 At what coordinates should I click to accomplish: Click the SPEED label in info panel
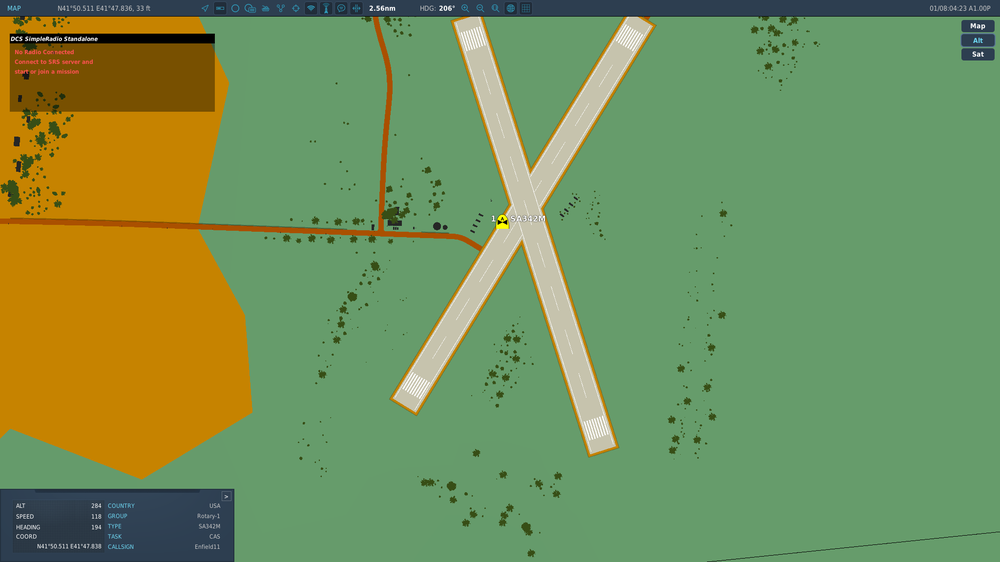(x=25, y=517)
